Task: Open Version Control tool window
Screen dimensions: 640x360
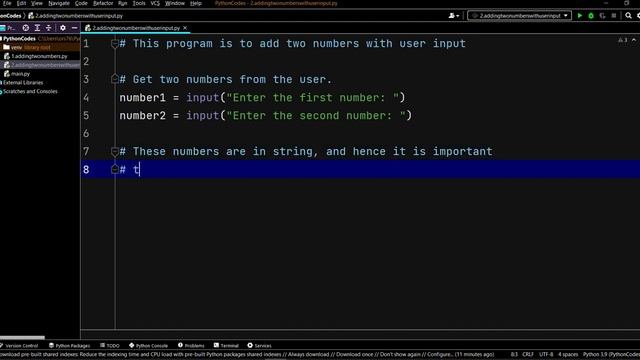Action: pyautogui.click(x=19, y=345)
